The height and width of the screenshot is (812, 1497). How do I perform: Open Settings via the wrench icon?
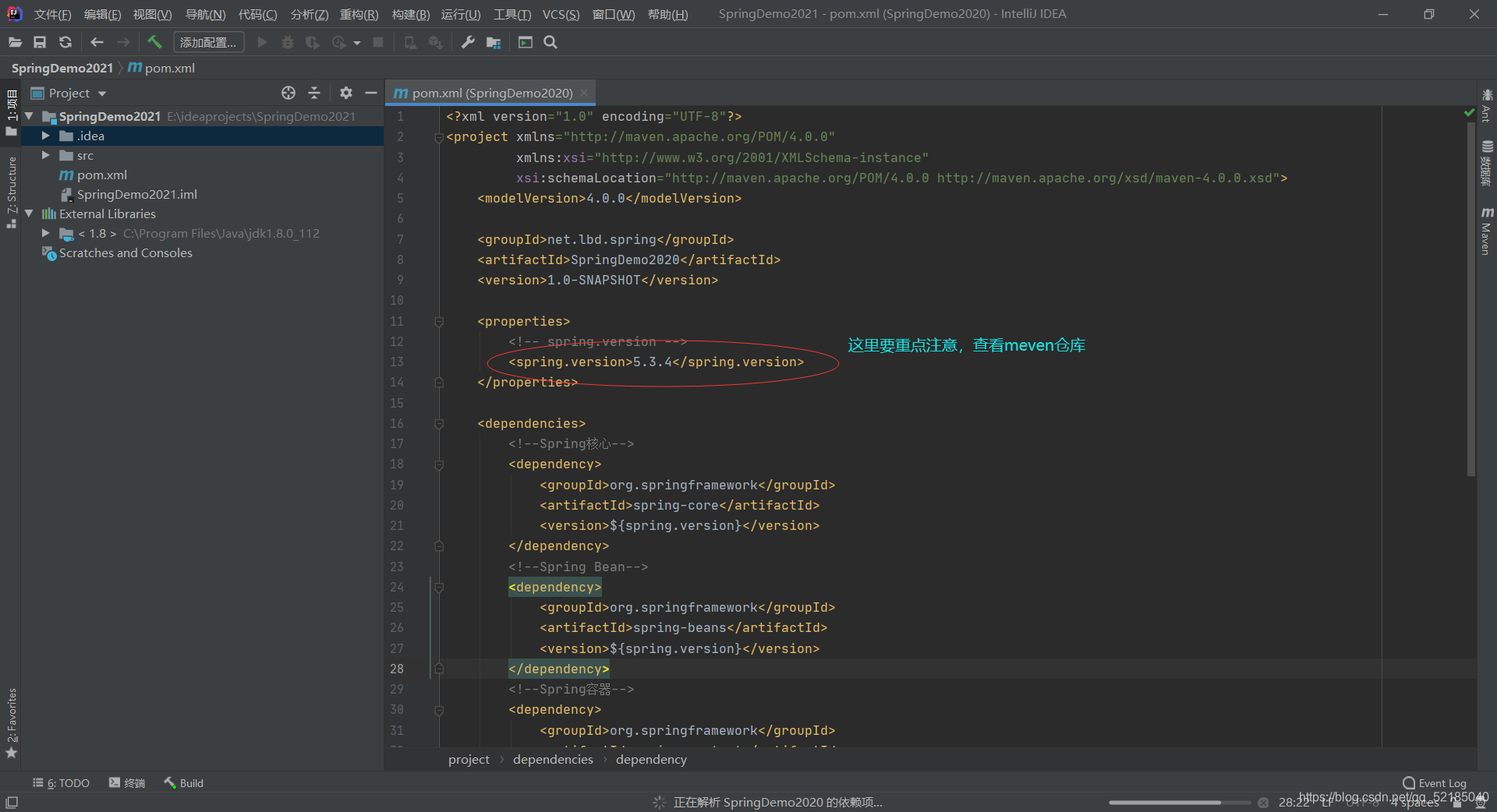[x=468, y=42]
